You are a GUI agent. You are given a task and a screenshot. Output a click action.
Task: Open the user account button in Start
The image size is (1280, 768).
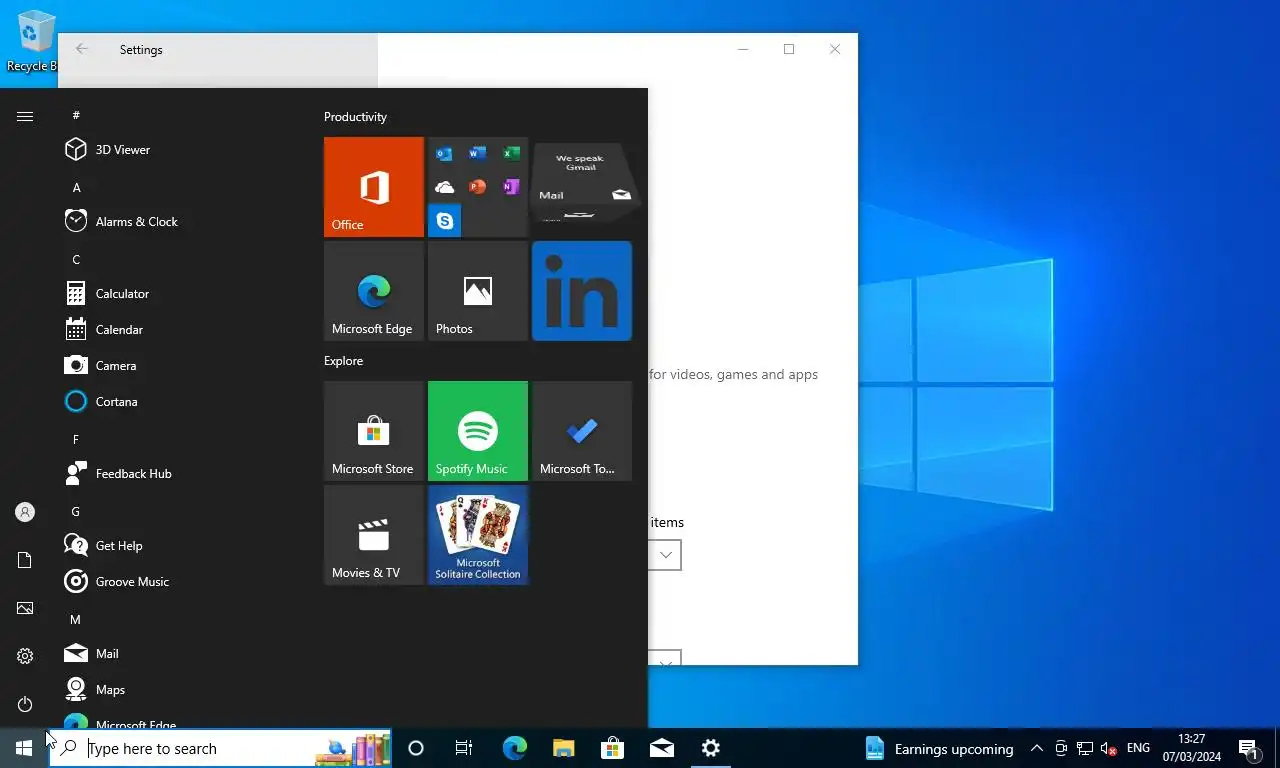point(25,512)
